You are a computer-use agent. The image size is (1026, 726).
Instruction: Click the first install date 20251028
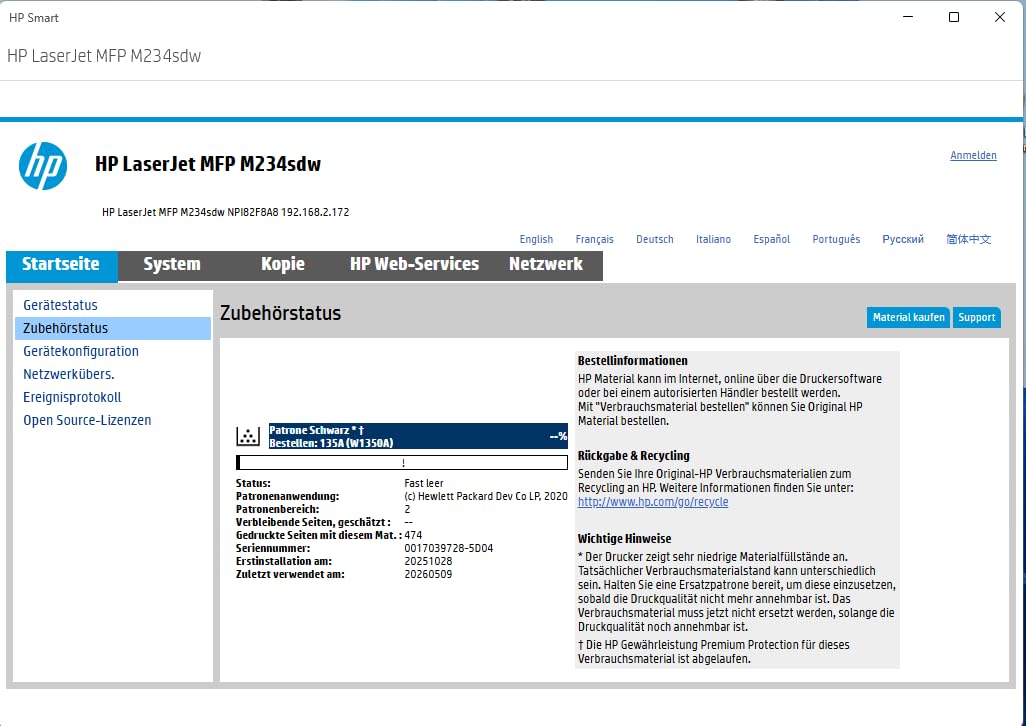click(428, 561)
